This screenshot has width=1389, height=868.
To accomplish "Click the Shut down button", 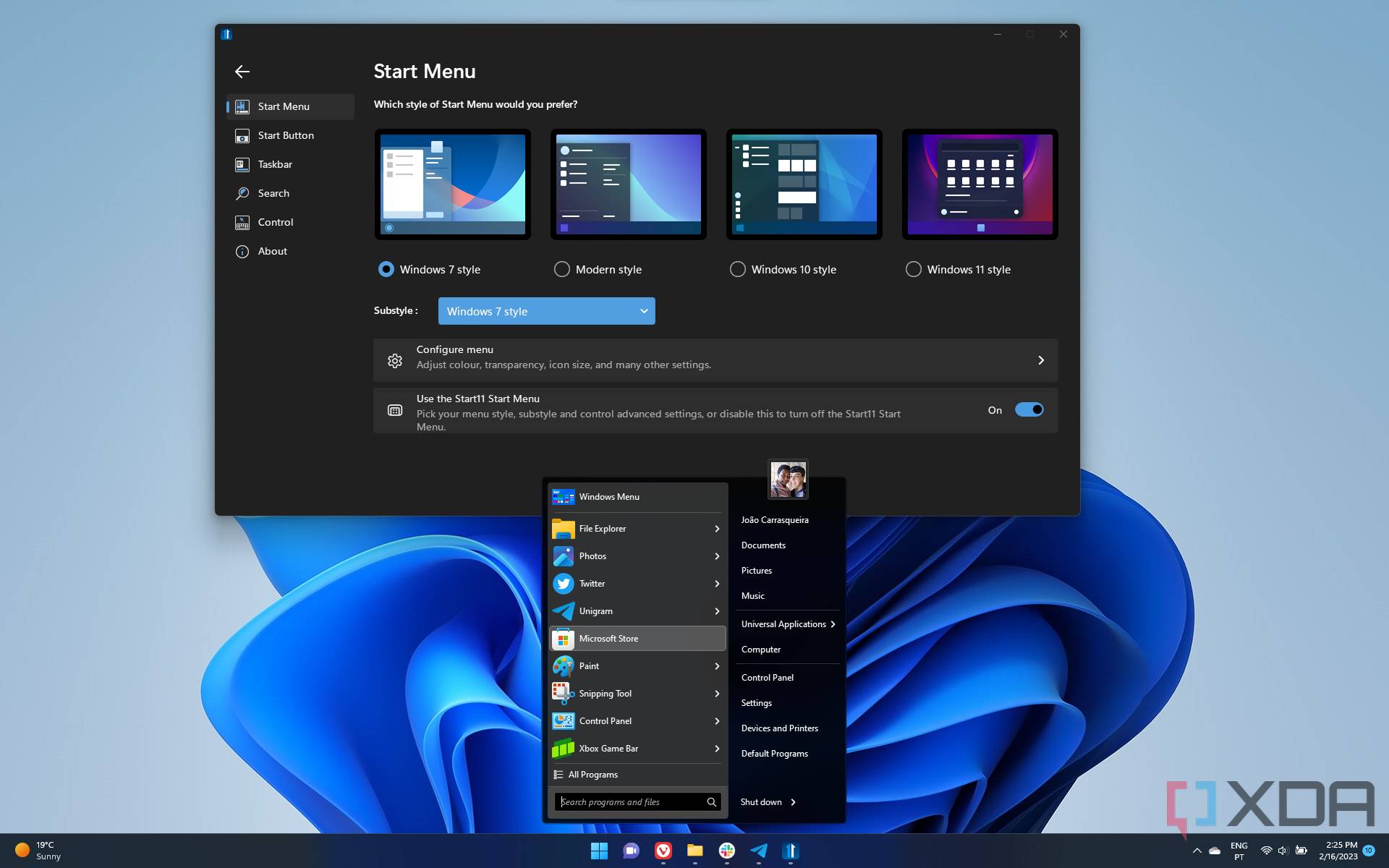I will point(761,802).
